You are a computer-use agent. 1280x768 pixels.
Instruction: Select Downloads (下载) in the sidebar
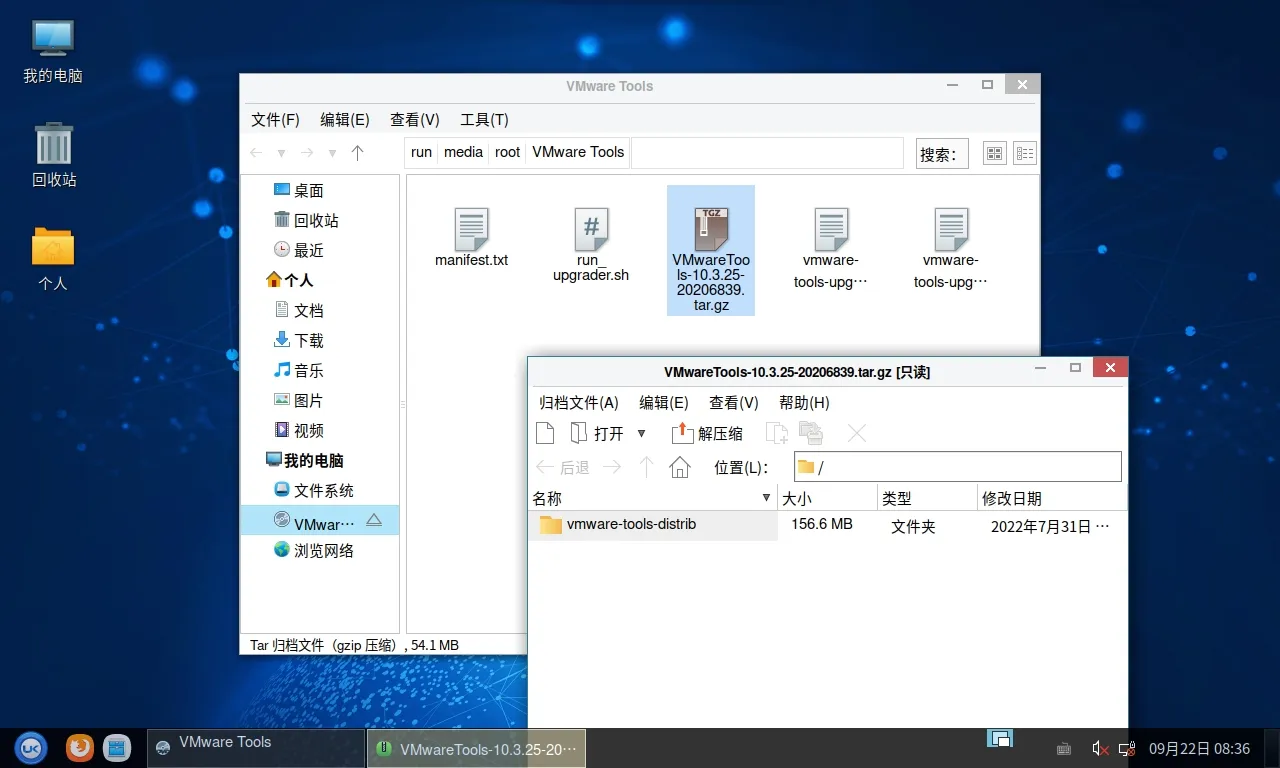pos(308,340)
